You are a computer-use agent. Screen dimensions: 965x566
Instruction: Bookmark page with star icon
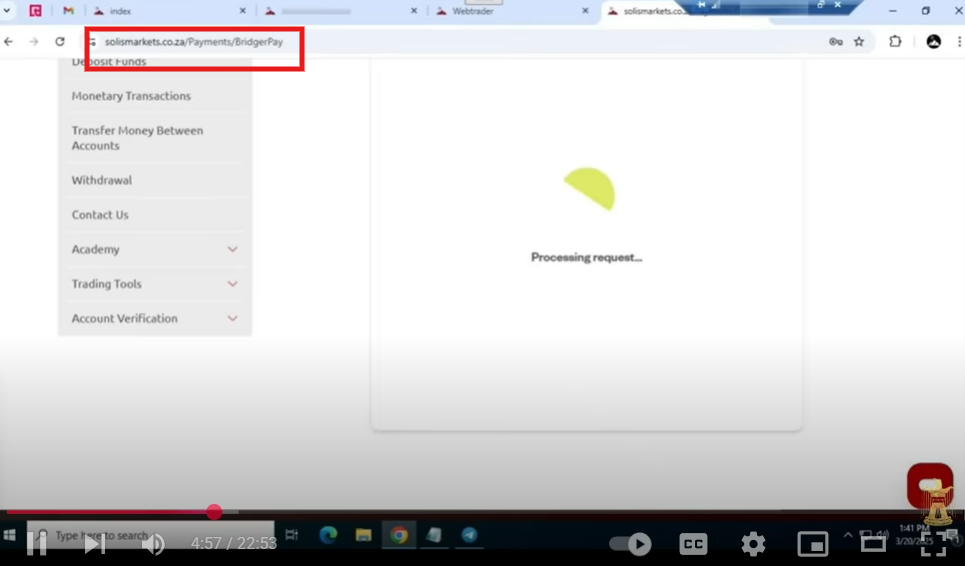(859, 42)
